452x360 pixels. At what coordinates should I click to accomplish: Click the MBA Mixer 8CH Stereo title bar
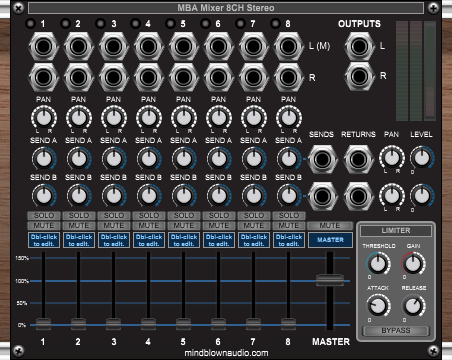click(226, 8)
